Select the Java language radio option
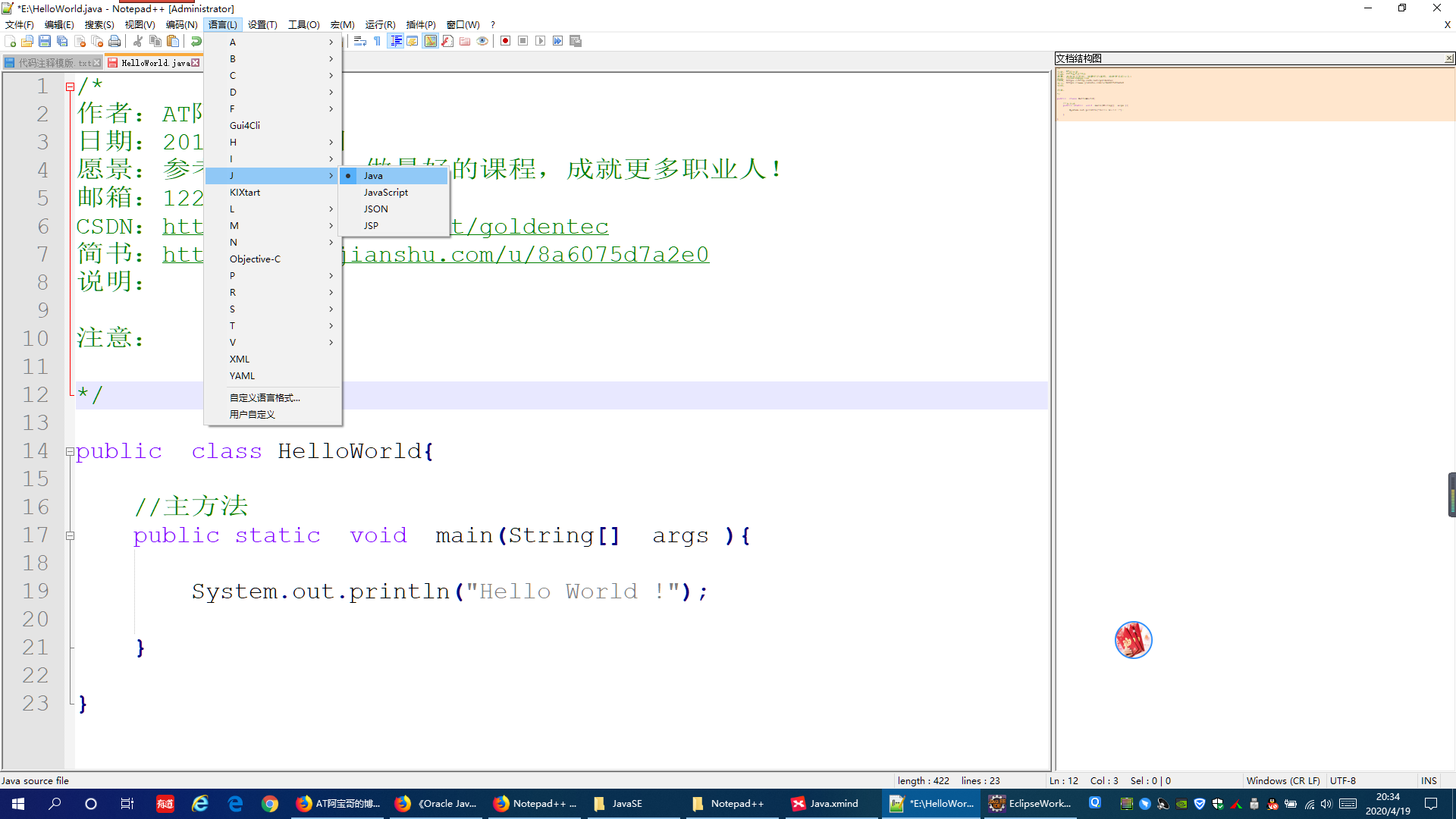 click(394, 176)
